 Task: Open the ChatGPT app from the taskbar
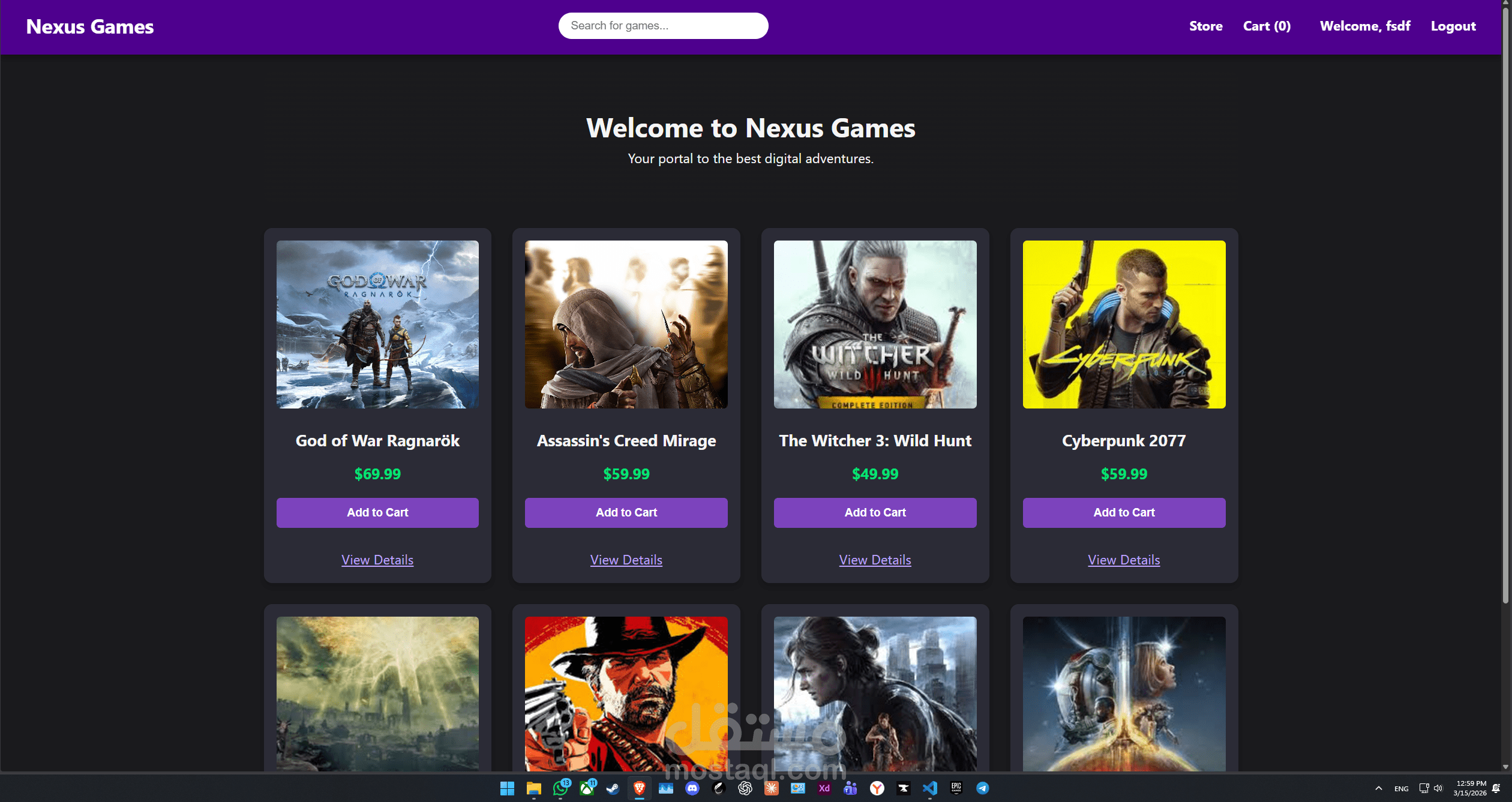point(745,788)
